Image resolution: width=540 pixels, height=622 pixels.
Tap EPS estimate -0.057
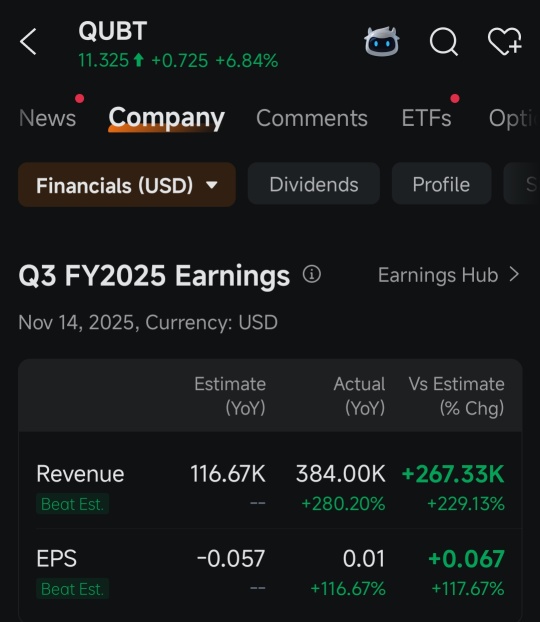tap(231, 559)
